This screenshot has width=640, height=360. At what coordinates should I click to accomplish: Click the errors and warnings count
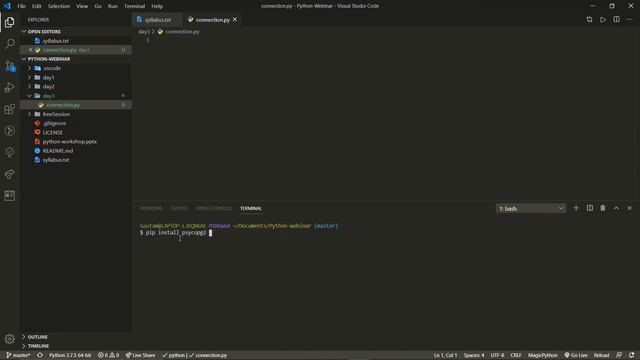click(109, 355)
